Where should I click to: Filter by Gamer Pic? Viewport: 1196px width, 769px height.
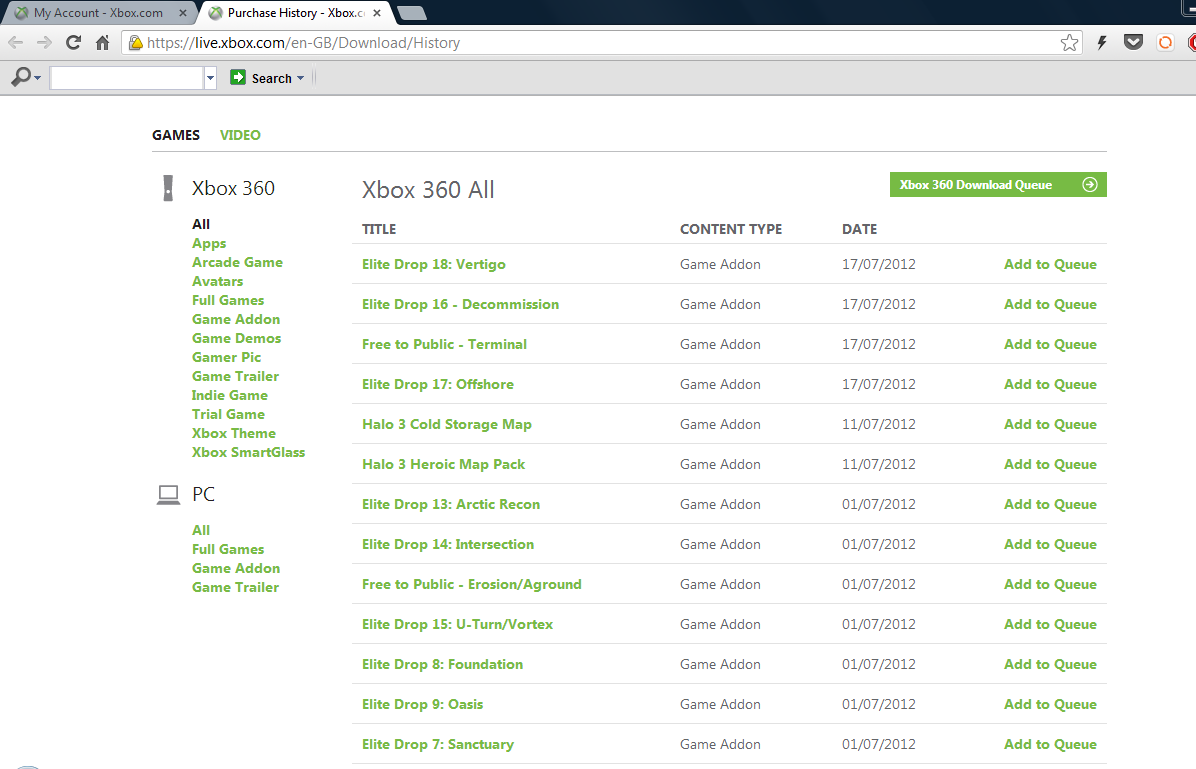click(227, 357)
